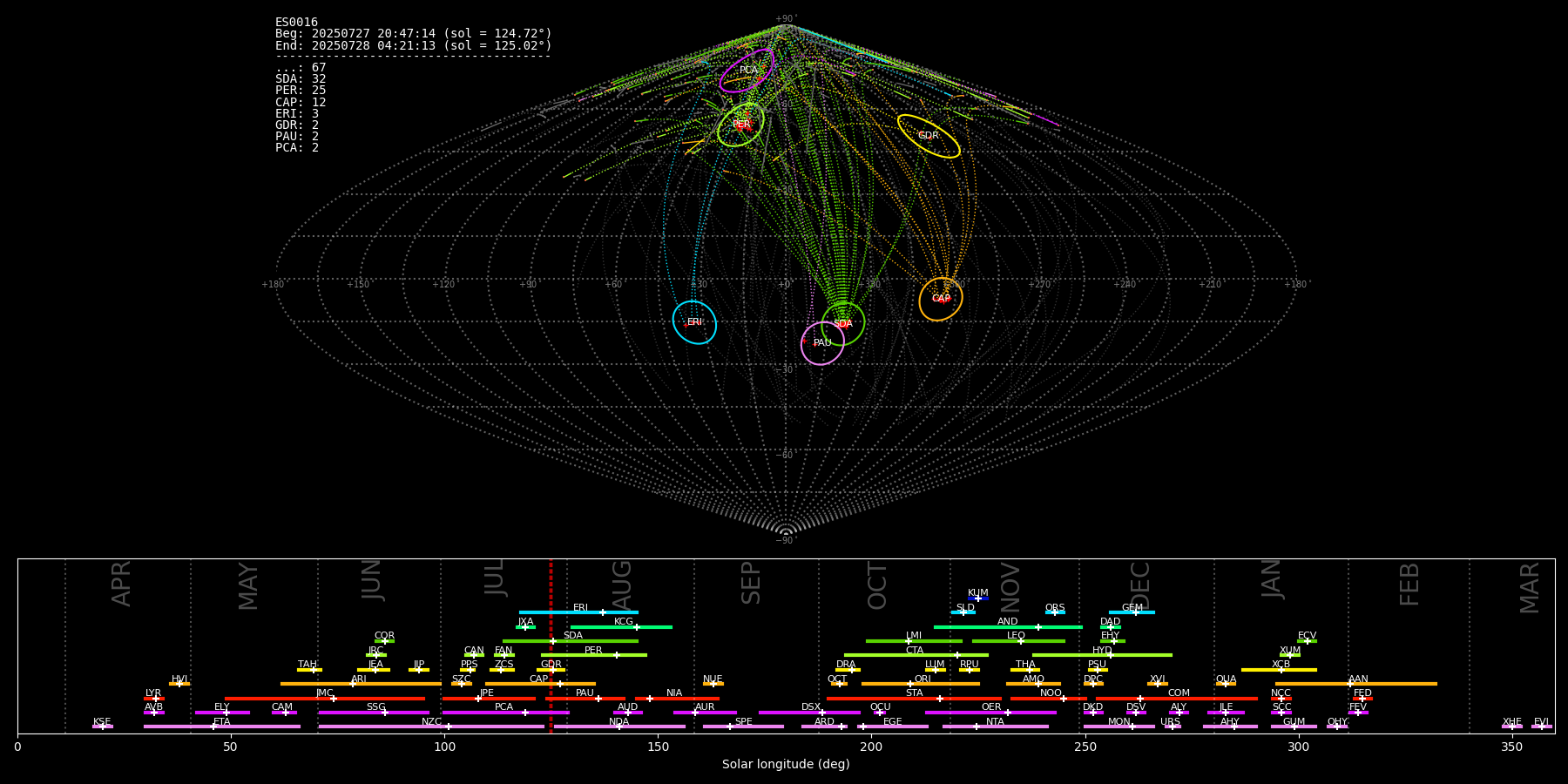This screenshot has width=1568, height=784.
Task: Click the green SDA bar in timeline
Action: 571,640
